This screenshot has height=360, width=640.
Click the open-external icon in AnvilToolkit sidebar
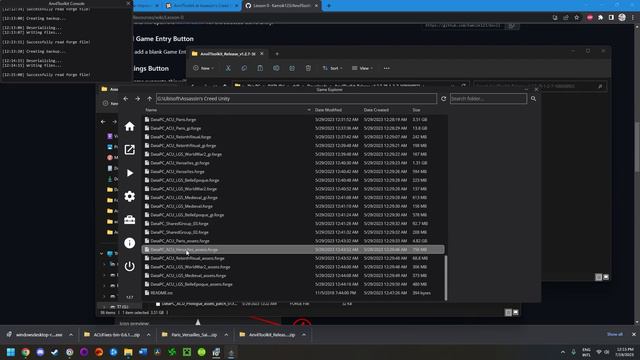click(129, 150)
